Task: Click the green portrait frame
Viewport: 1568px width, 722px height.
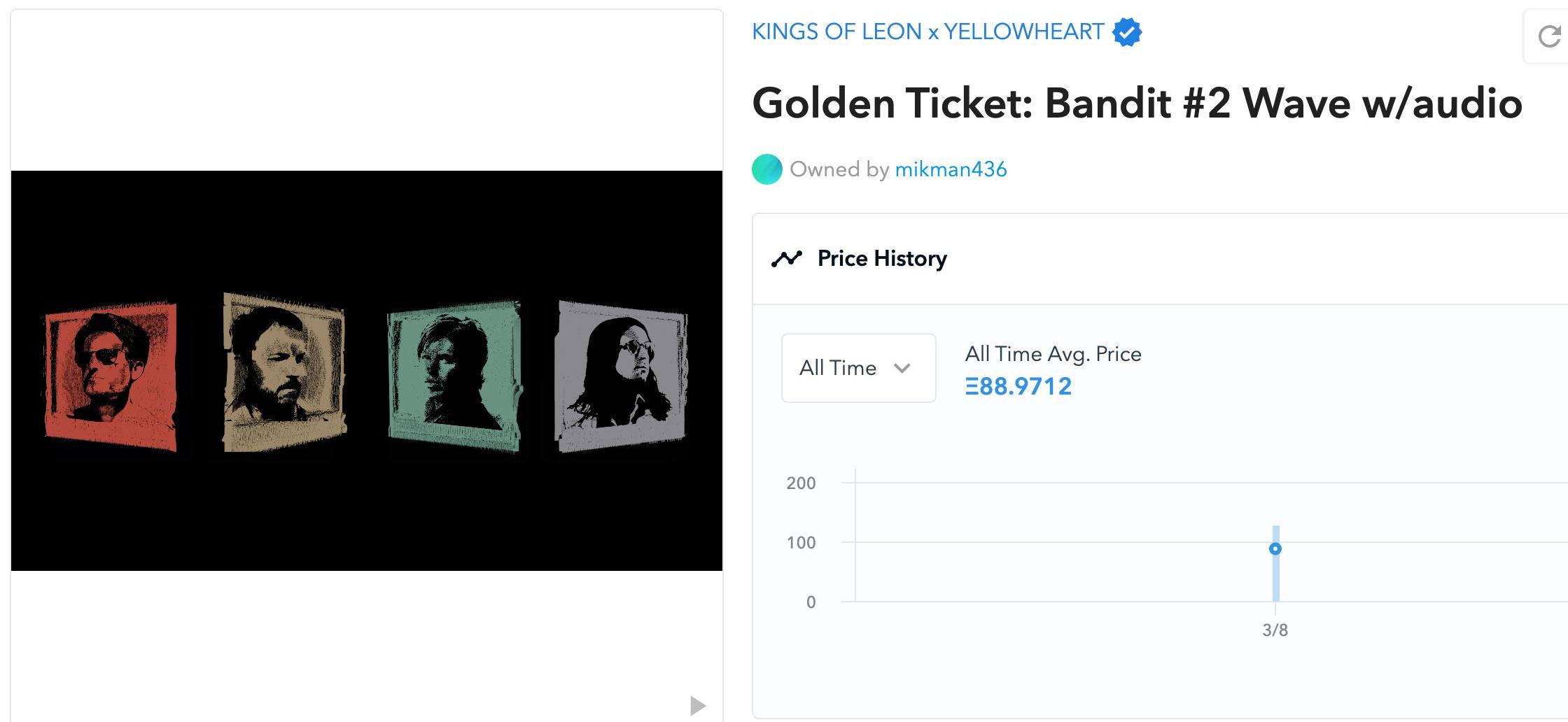Action: click(454, 377)
